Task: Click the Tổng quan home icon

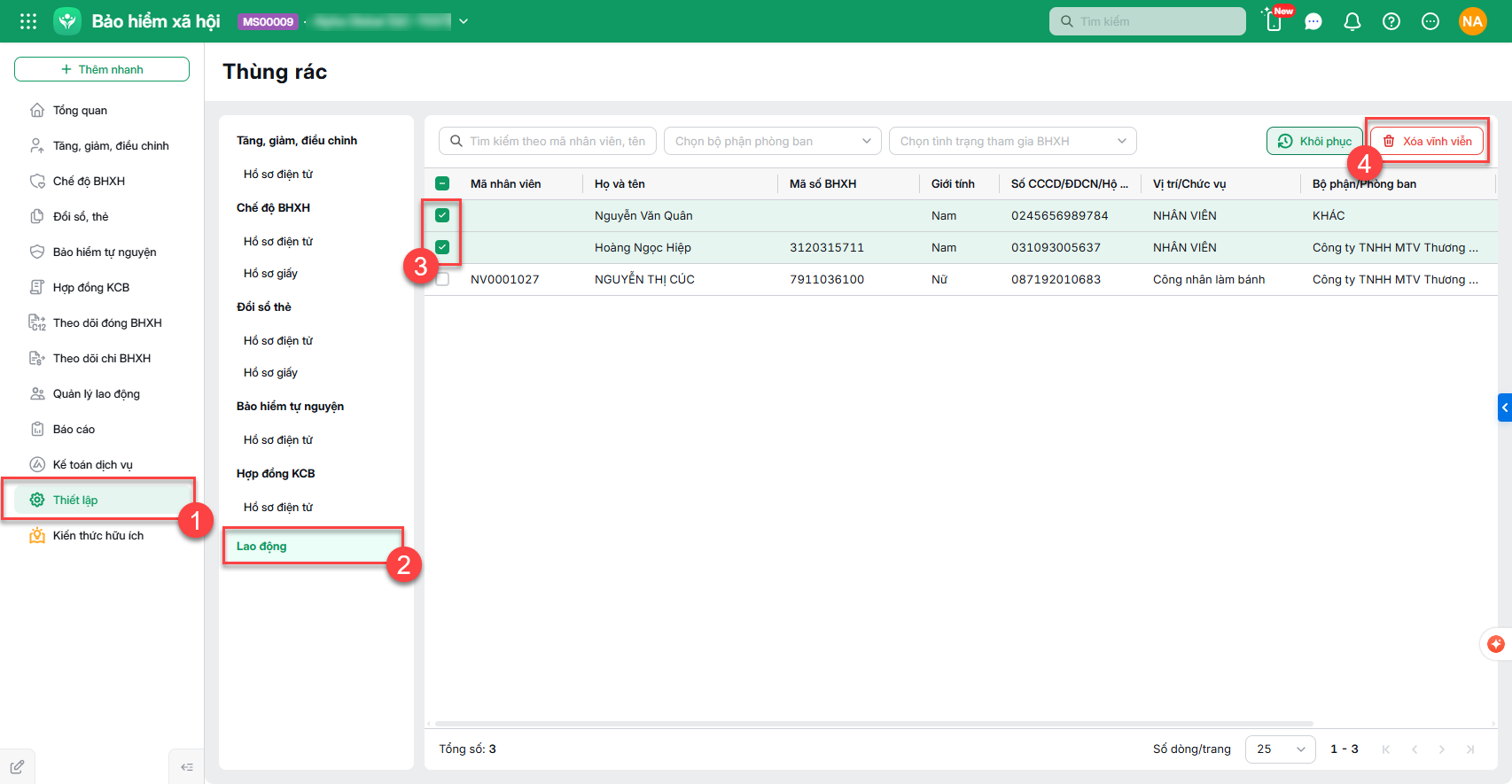Action: (x=37, y=110)
